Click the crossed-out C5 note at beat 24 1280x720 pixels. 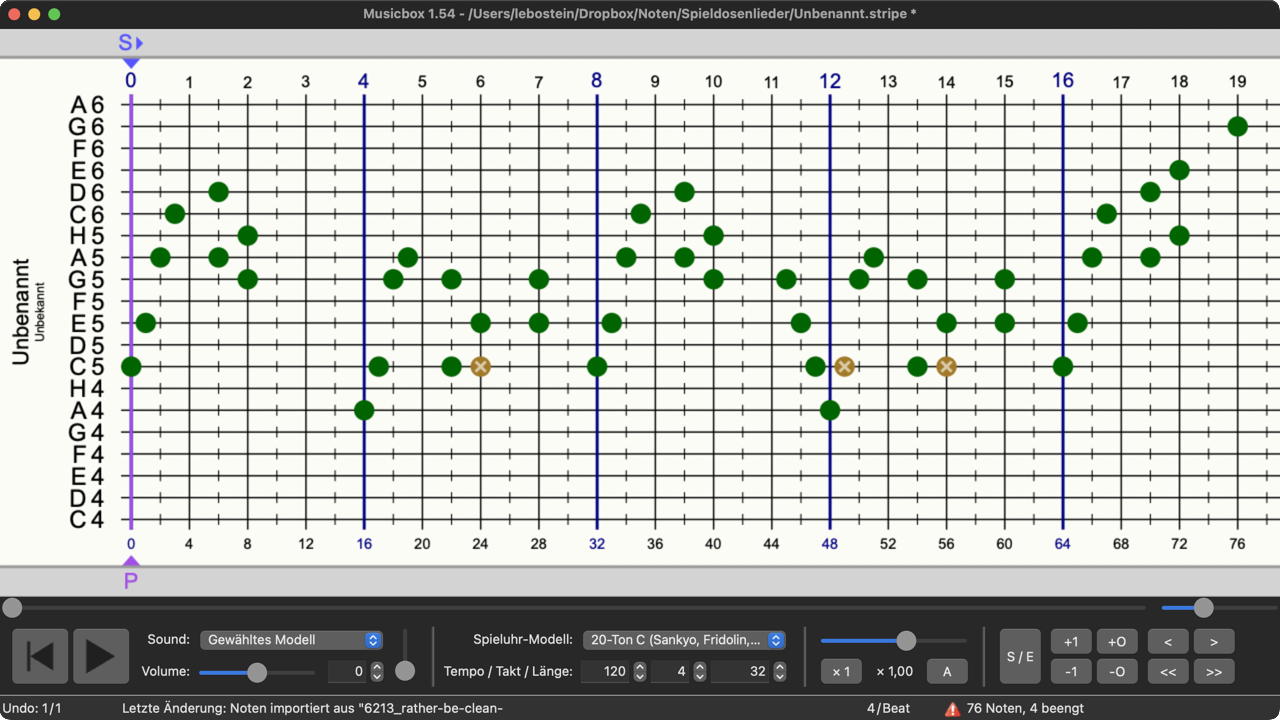[480, 367]
